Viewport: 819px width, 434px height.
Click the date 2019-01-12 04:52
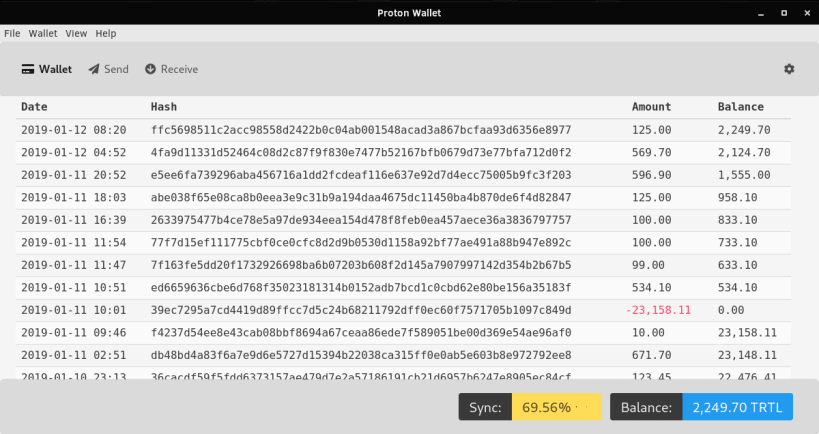(74, 153)
